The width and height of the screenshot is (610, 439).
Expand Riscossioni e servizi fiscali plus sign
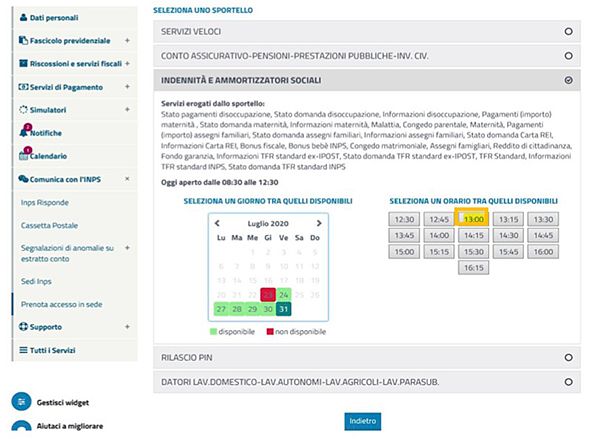click(x=127, y=63)
